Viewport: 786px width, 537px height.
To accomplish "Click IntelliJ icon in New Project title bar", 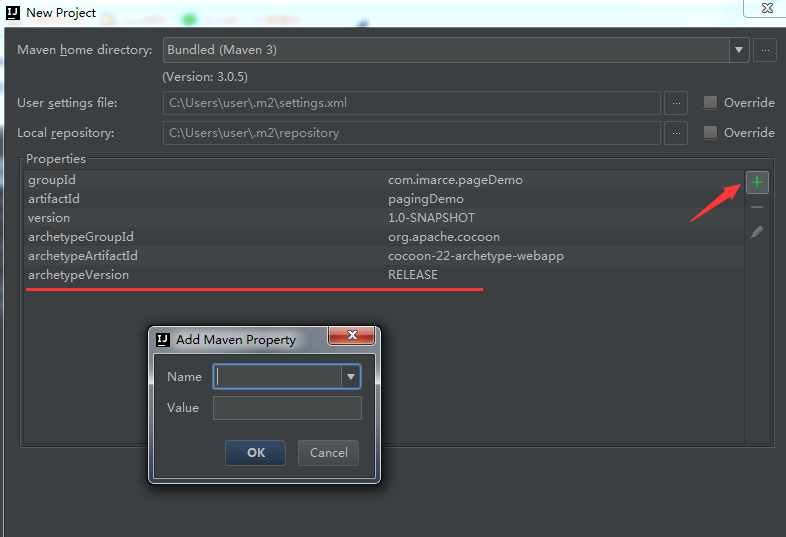I will click(13, 13).
